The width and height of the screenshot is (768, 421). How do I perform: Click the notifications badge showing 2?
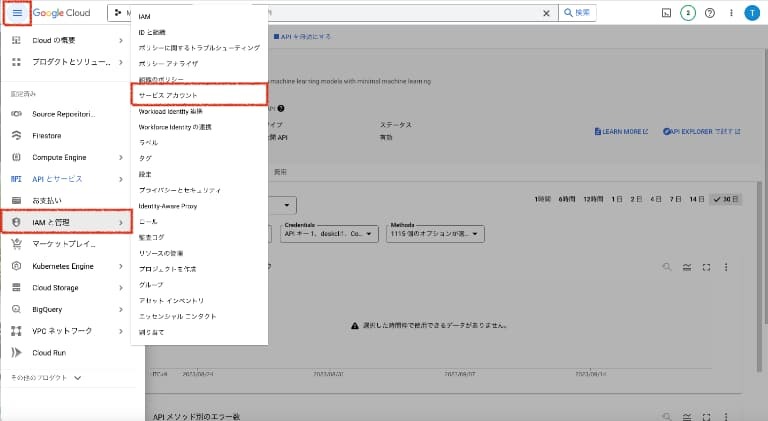[x=688, y=13]
